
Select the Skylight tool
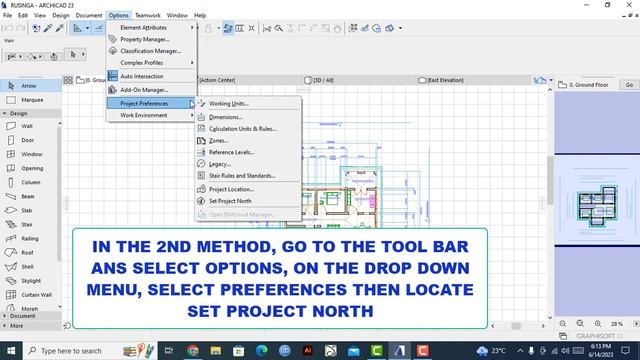(29, 281)
